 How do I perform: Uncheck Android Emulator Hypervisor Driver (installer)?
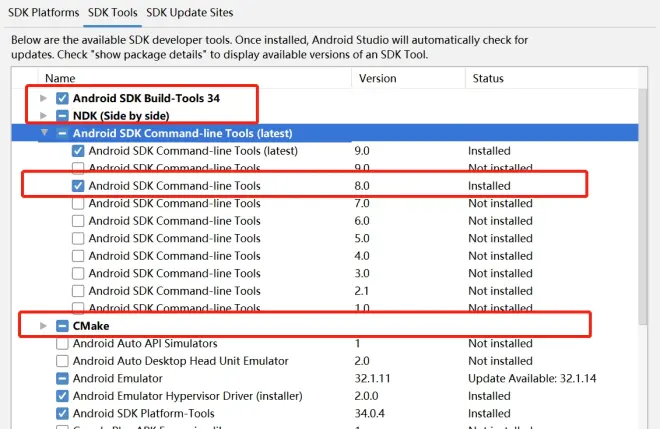62,396
